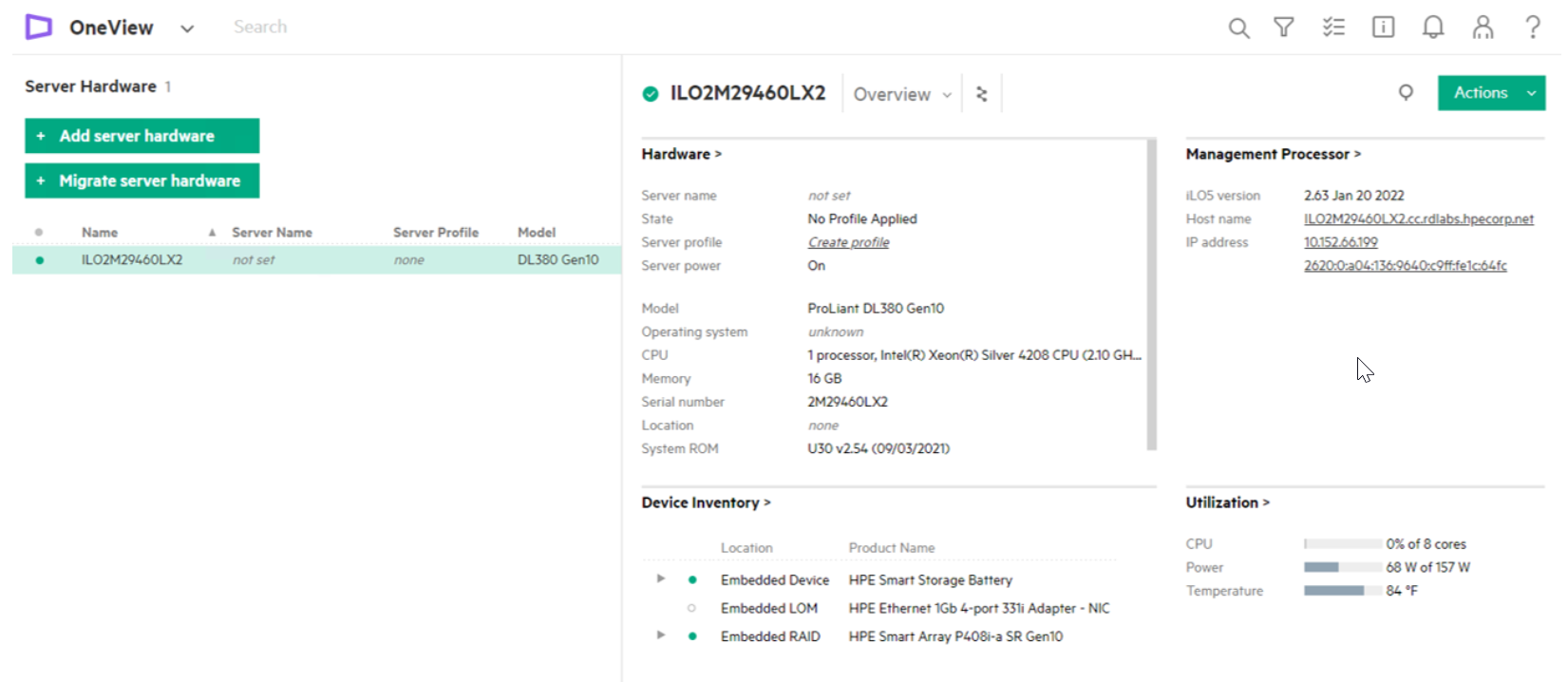Select the ILO2M29460LX2 row in the list
This screenshot has width=1568, height=682.
click(x=317, y=259)
